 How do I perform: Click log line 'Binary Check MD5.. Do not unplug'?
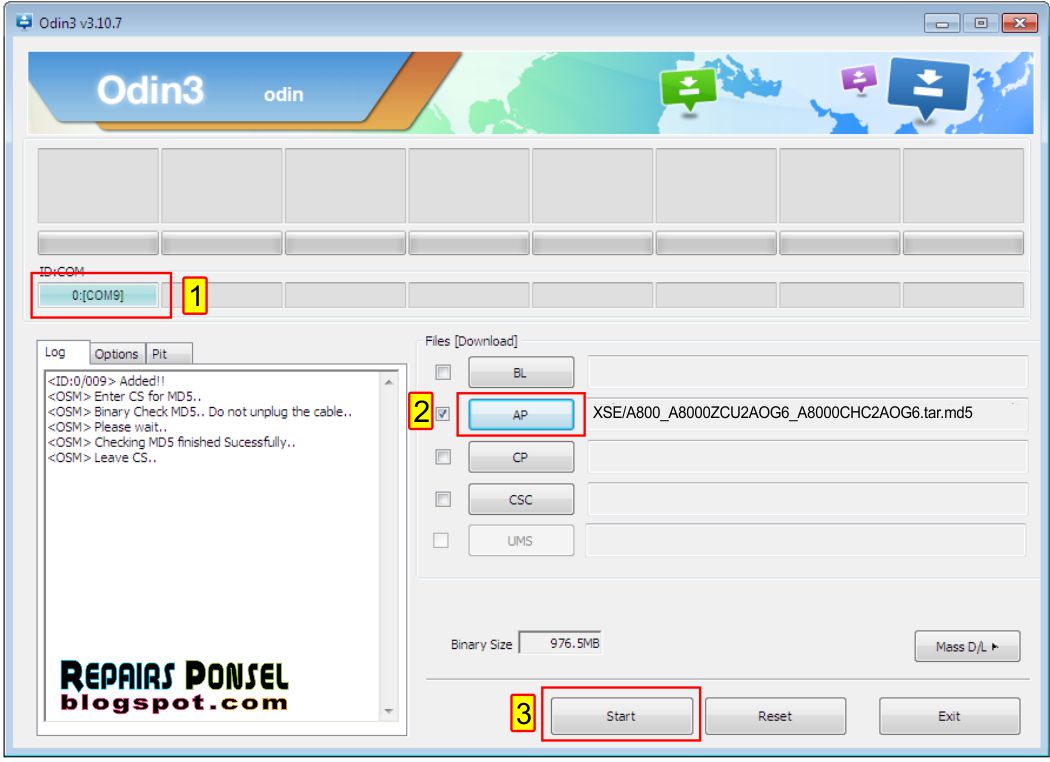[200, 412]
